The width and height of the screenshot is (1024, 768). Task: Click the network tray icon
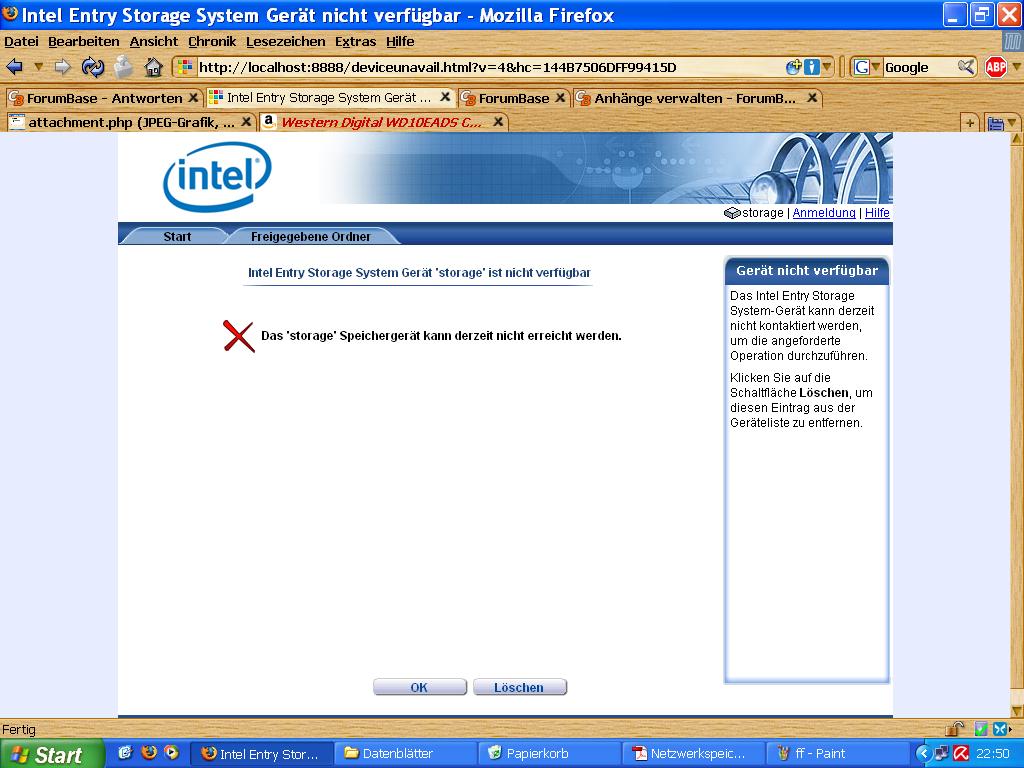coord(942,753)
